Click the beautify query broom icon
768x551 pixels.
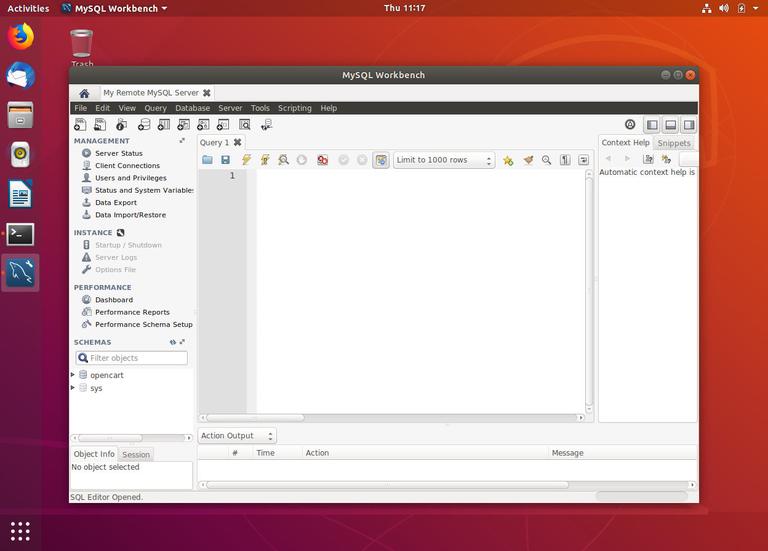point(528,160)
